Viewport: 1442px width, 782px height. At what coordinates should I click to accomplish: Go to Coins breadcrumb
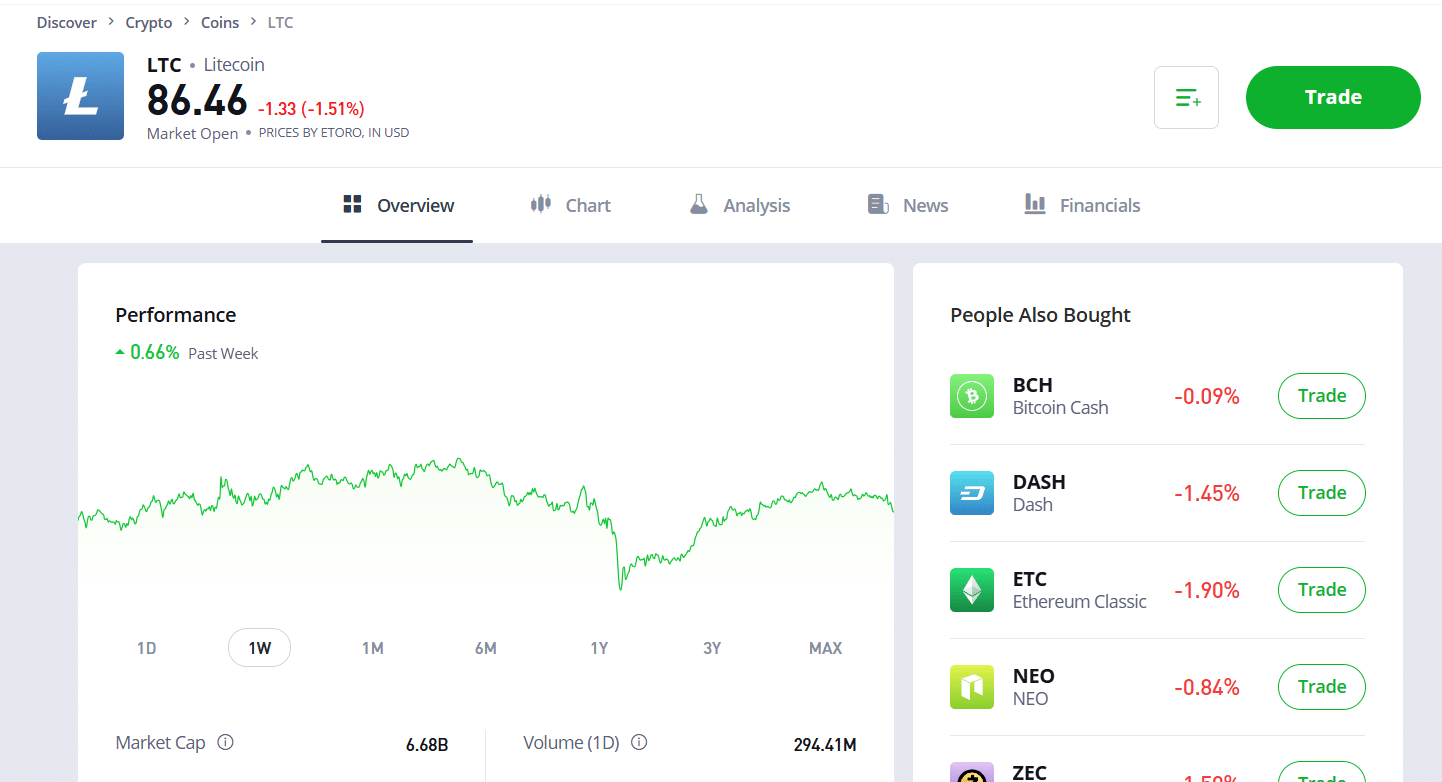[x=220, y=22]
